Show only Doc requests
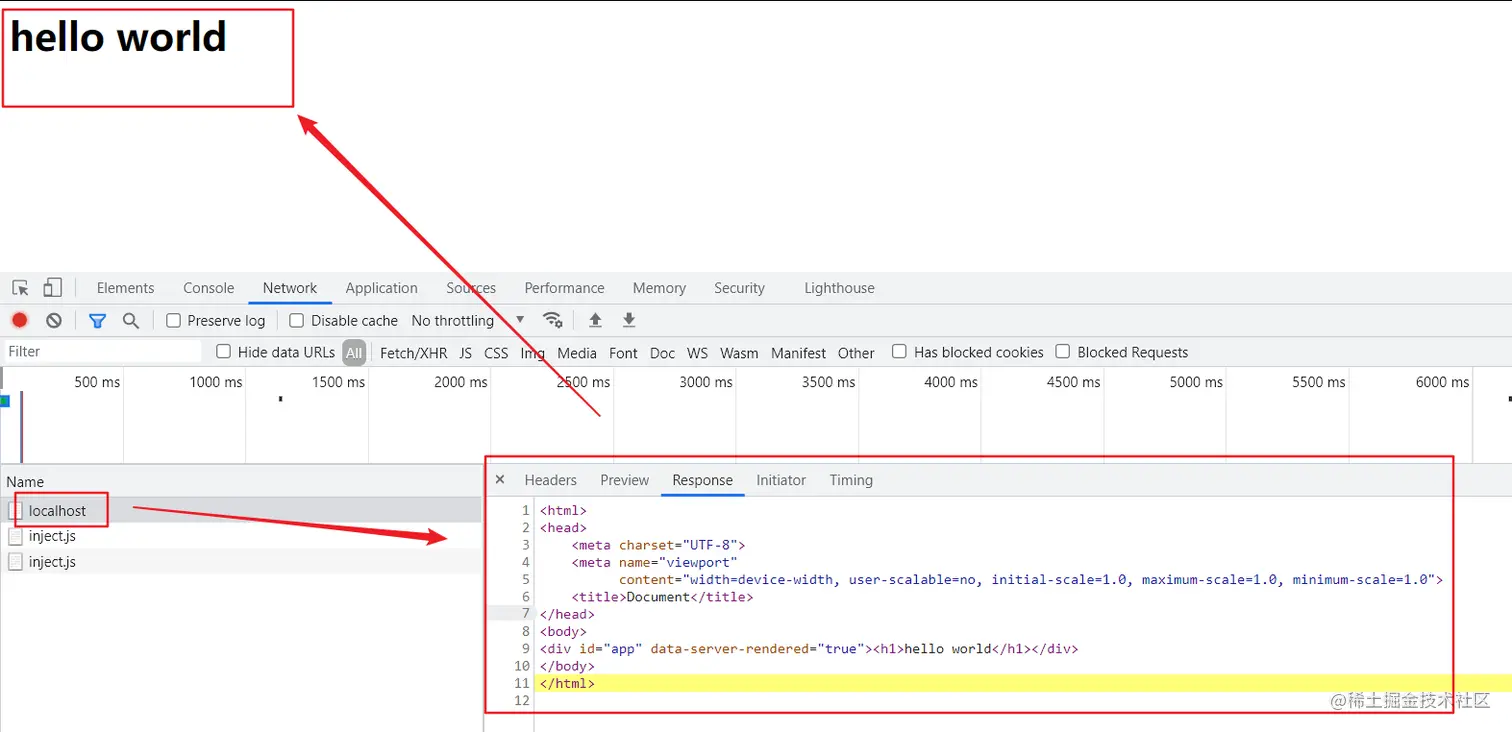1512x732 pixels. click(662, 353)
